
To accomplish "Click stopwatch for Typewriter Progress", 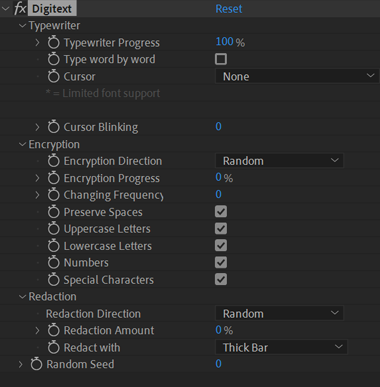I will [53, 43].
